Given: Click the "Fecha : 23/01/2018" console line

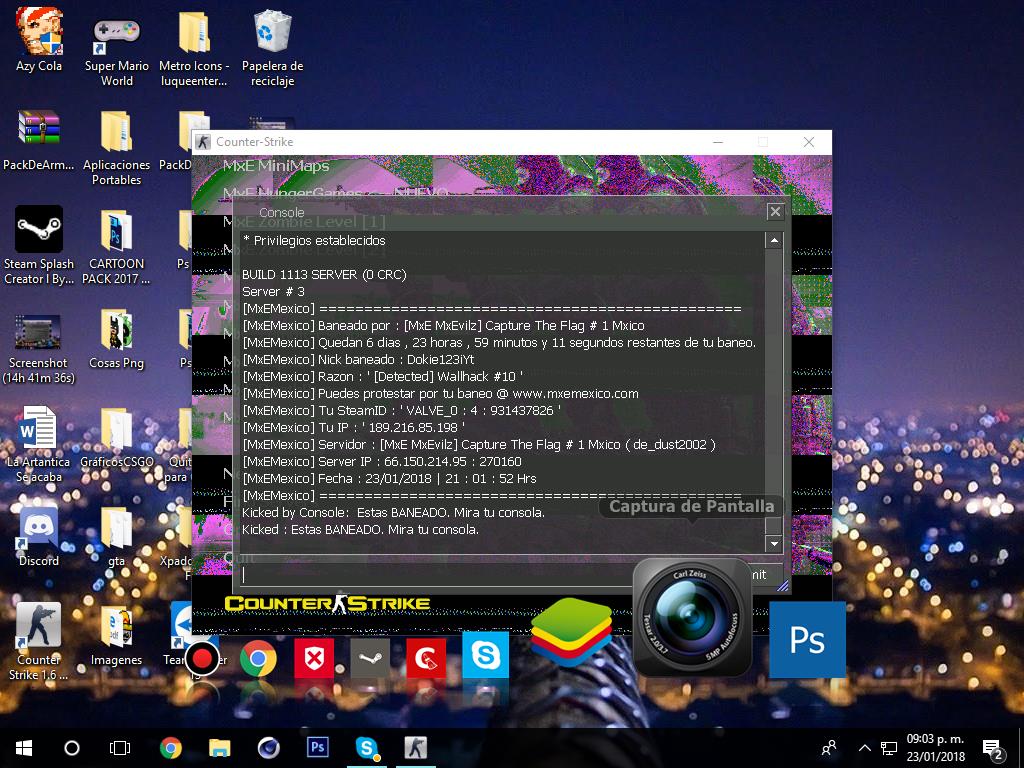Looking at the screenshot, I should click(389, 478).
